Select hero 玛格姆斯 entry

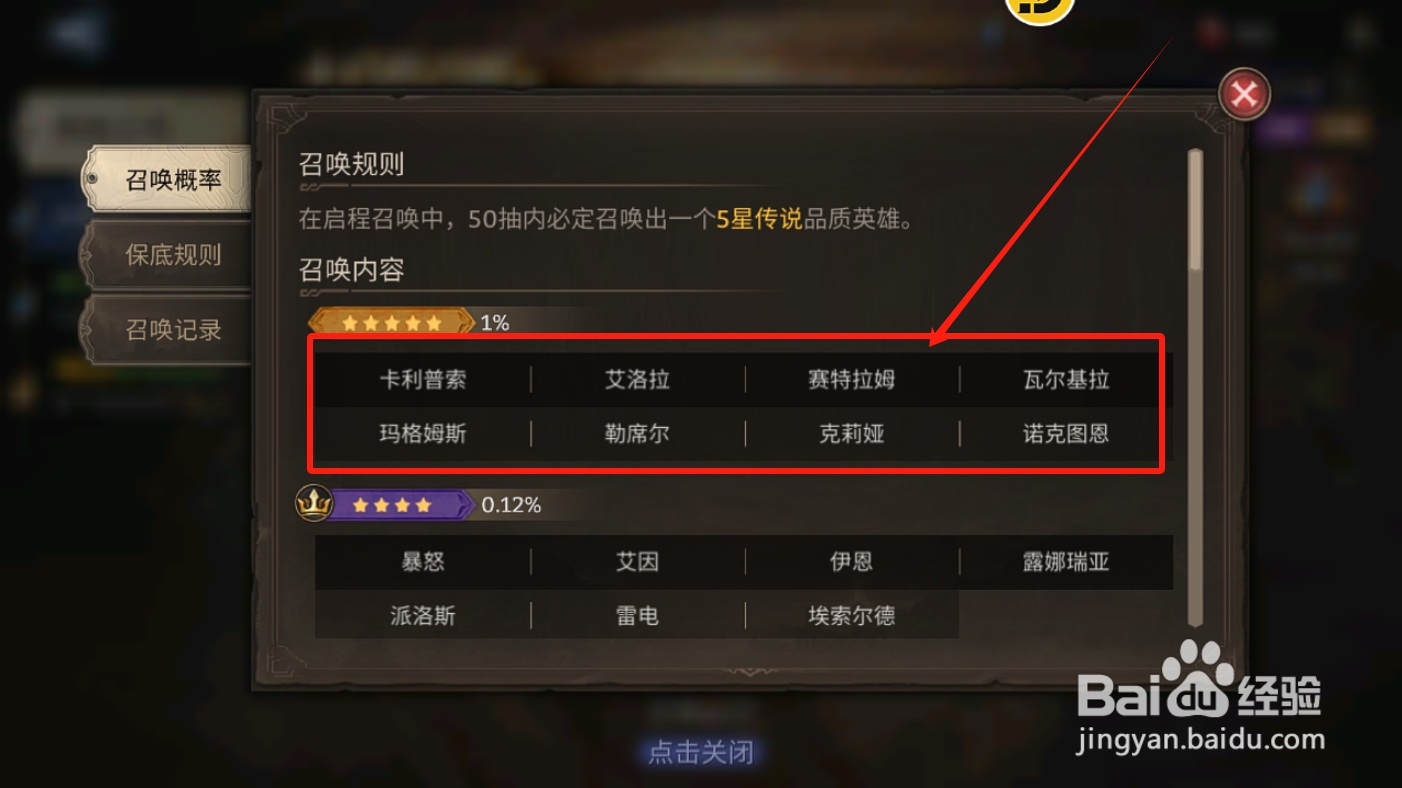click(423, 434)
